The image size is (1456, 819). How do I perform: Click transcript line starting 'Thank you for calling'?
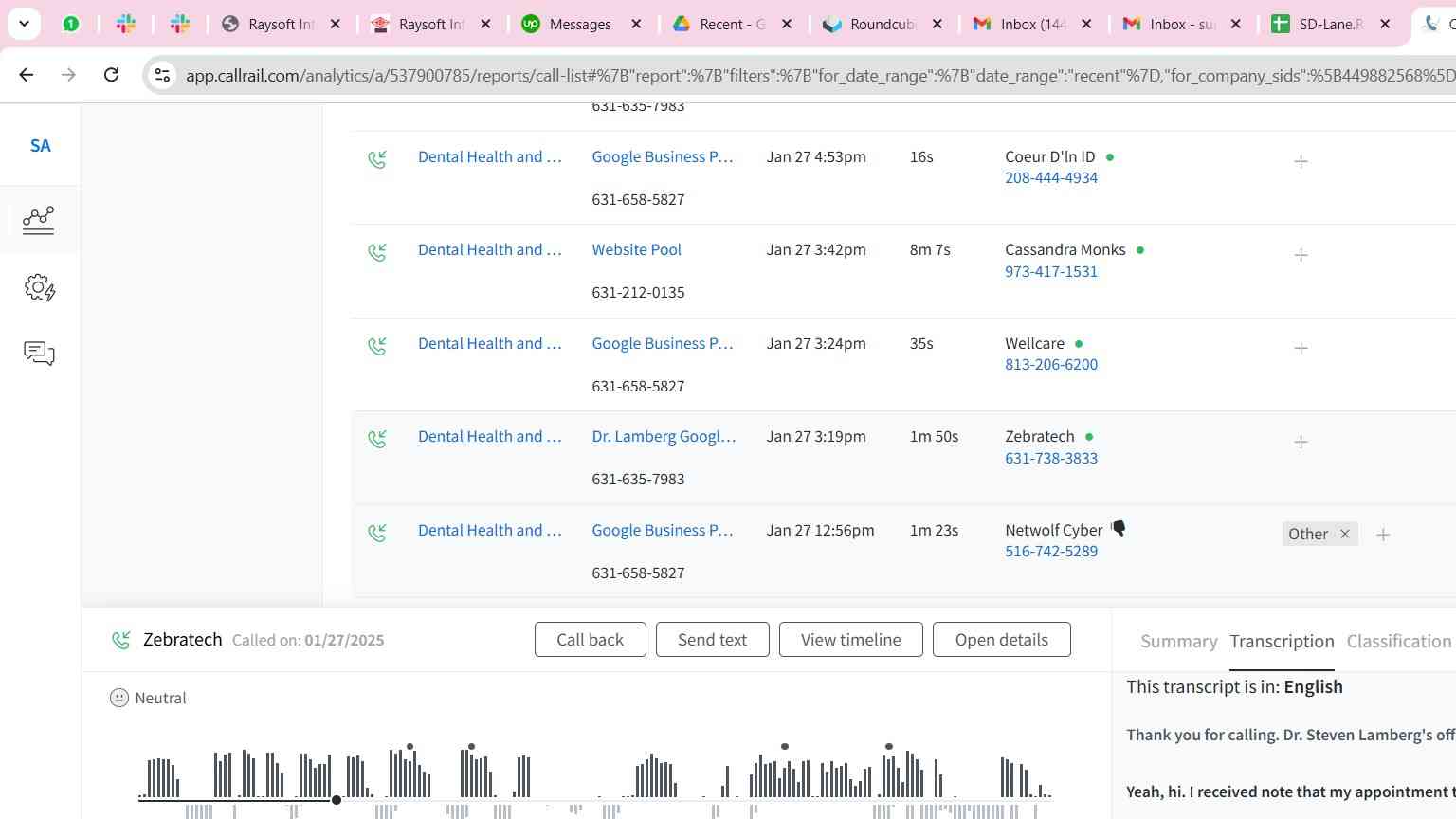pos(1290,736)
